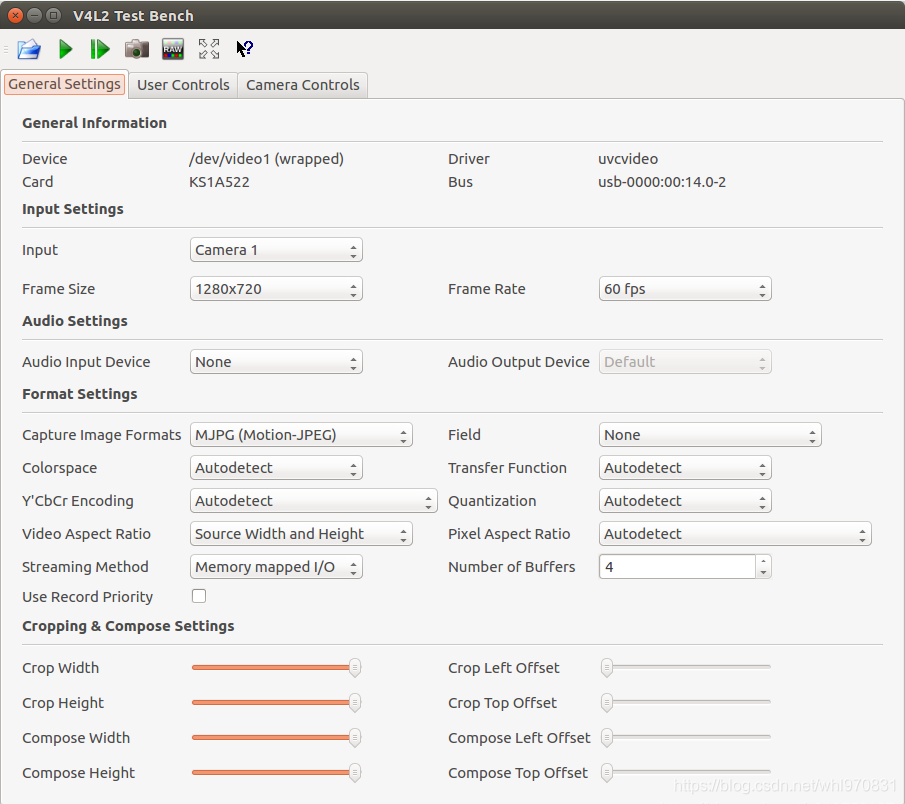Open the Y'CbCr Encoding dropdown

coord(313,500)
